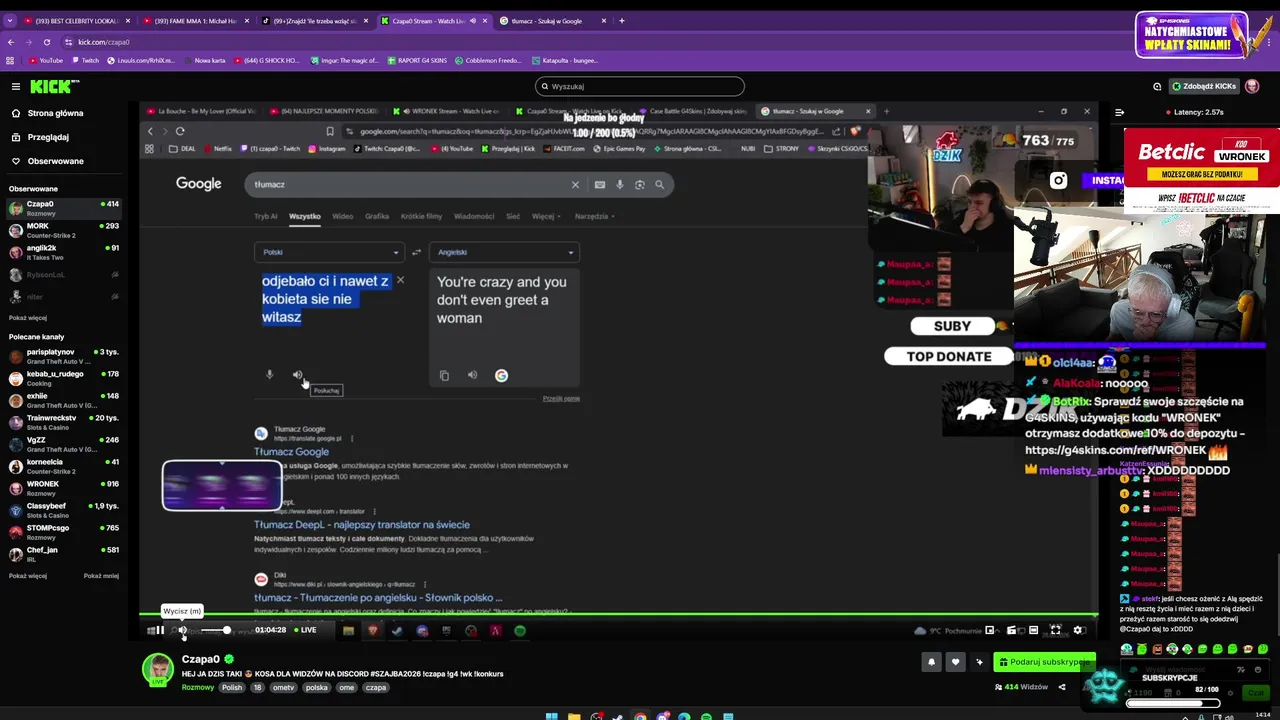Screen dimensions: 1280x720
Task: Click the Zdobądź KICKs button
Action: (1203, 86)
